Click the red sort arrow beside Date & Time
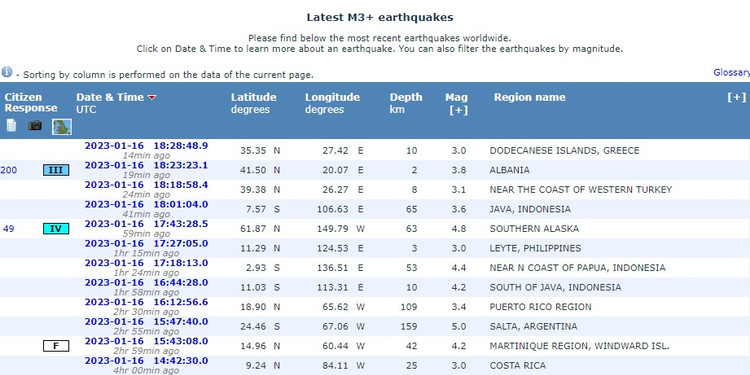This screenshot has width=750, height=375. click(x=152, y=98)
